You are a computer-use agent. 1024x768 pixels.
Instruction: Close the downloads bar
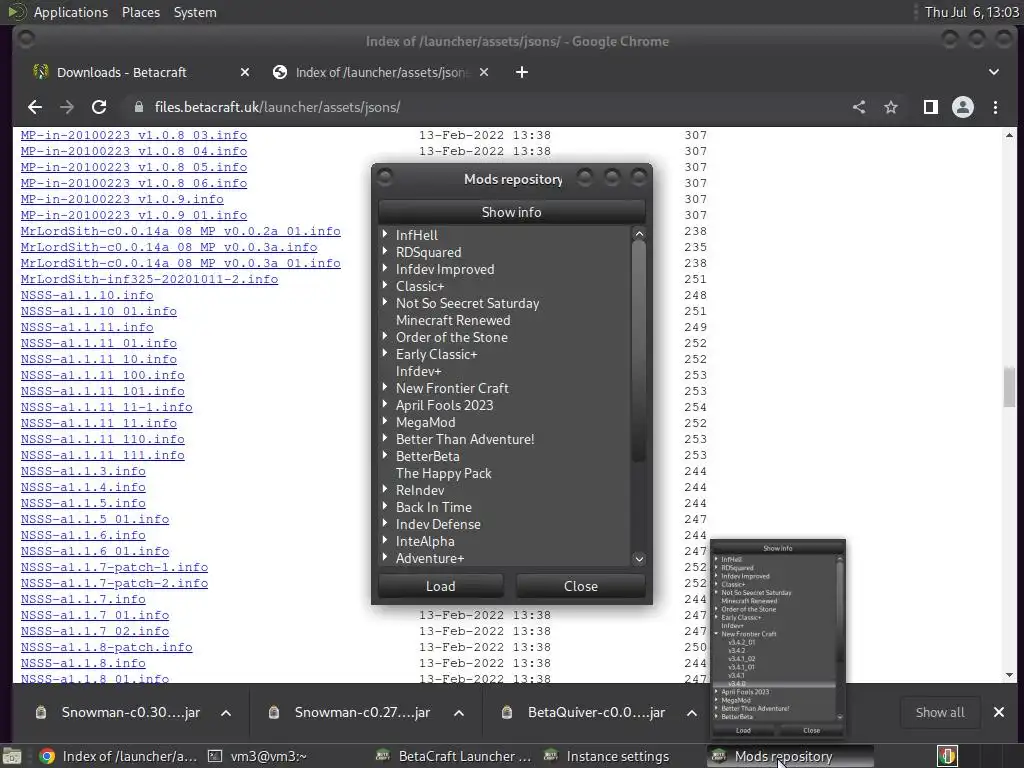coord(999,712)
